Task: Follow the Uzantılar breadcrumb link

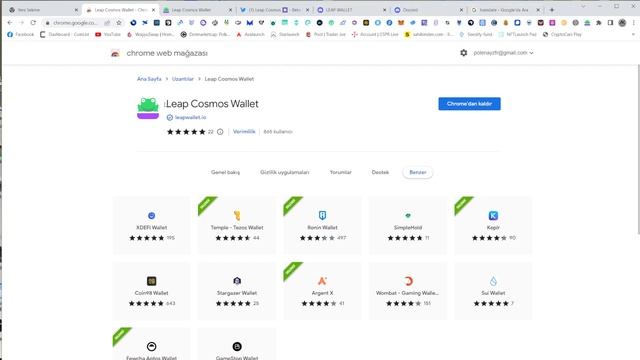Action: click(x=182, y=79)
